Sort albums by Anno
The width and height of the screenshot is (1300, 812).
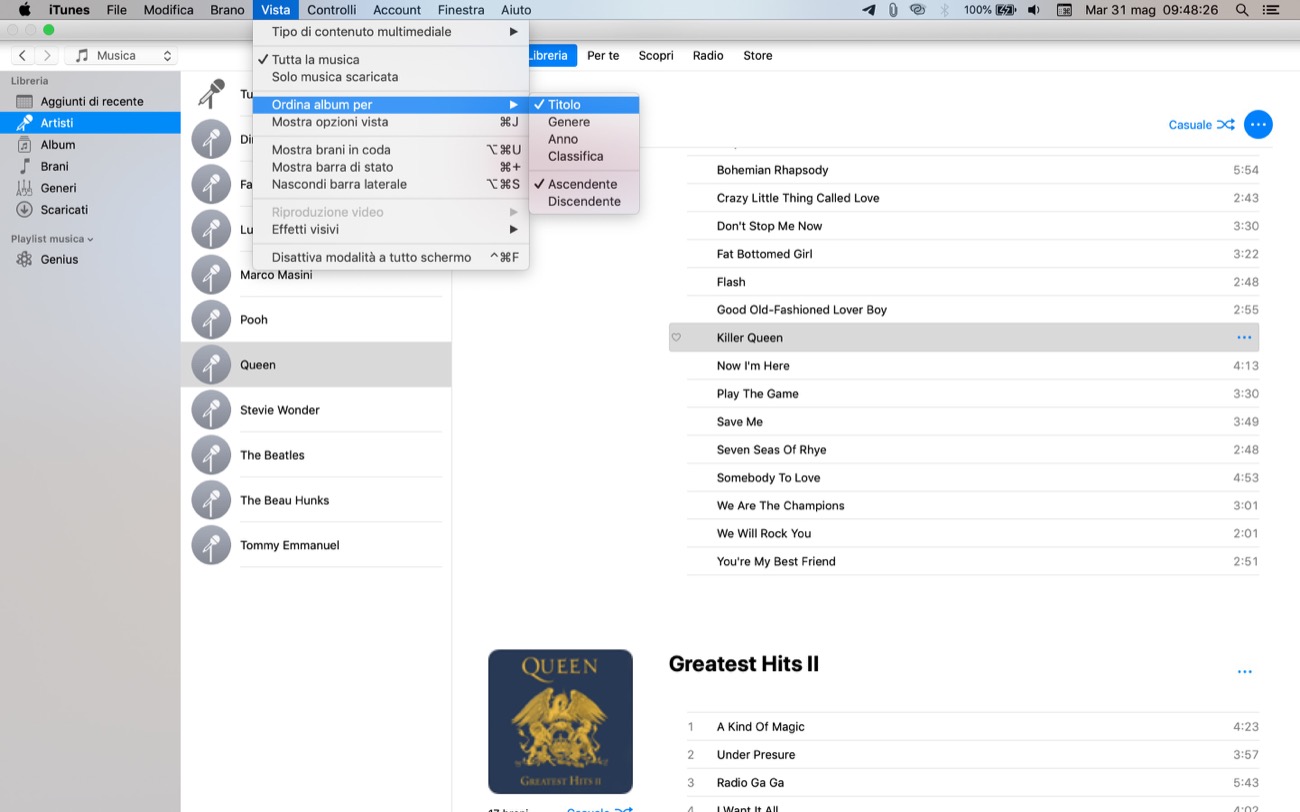tap(584, 139)
